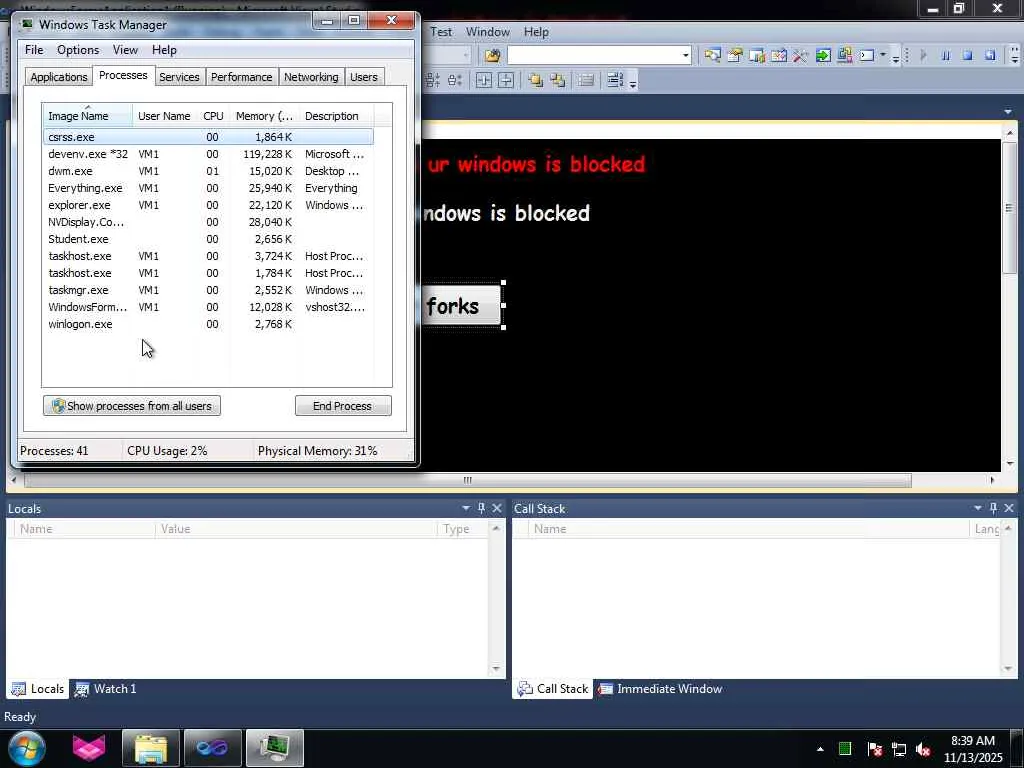Open Task Manager Options menu
The height and width of the screenshot is (768, 1024).
click(78, 50)
